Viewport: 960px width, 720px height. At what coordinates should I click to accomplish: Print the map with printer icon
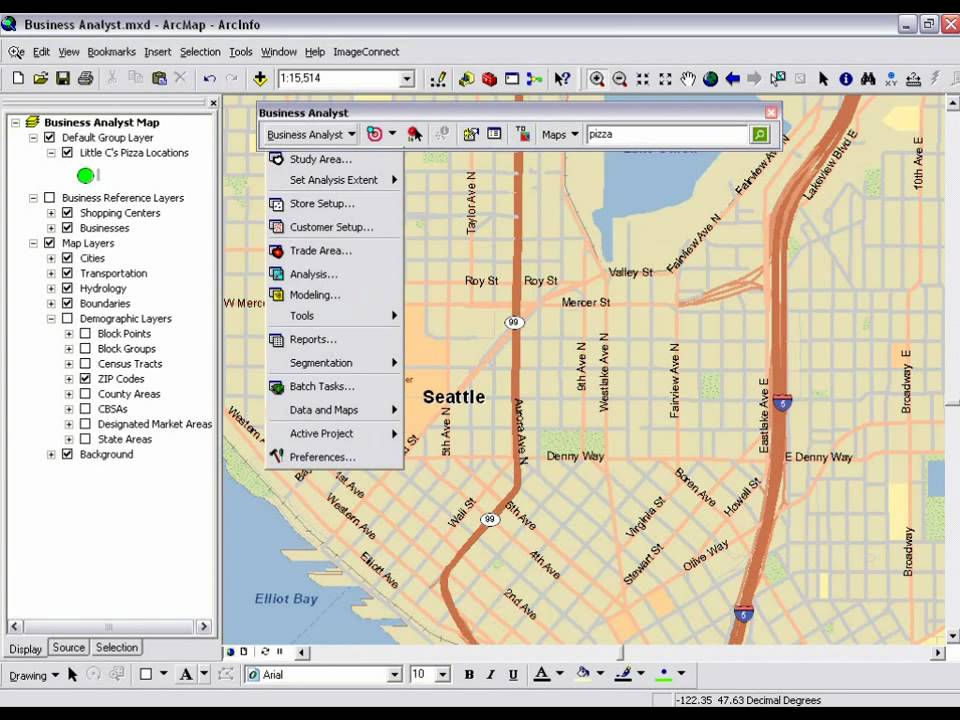point(86,78)
